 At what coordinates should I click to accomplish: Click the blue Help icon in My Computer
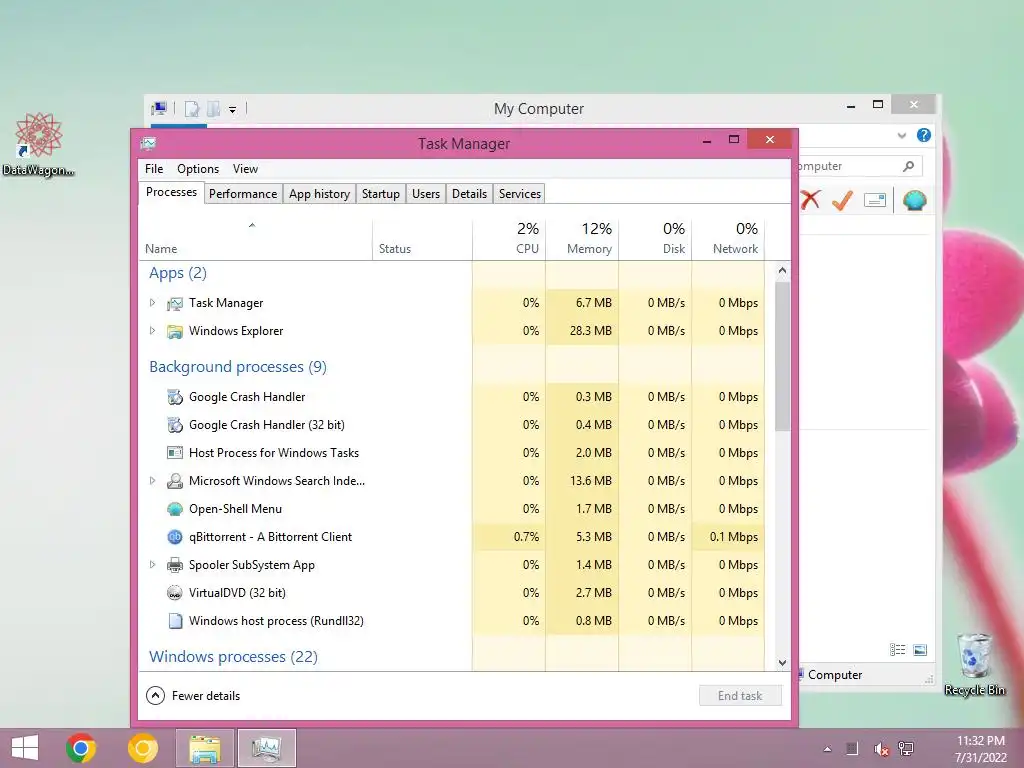coord(923,135)
